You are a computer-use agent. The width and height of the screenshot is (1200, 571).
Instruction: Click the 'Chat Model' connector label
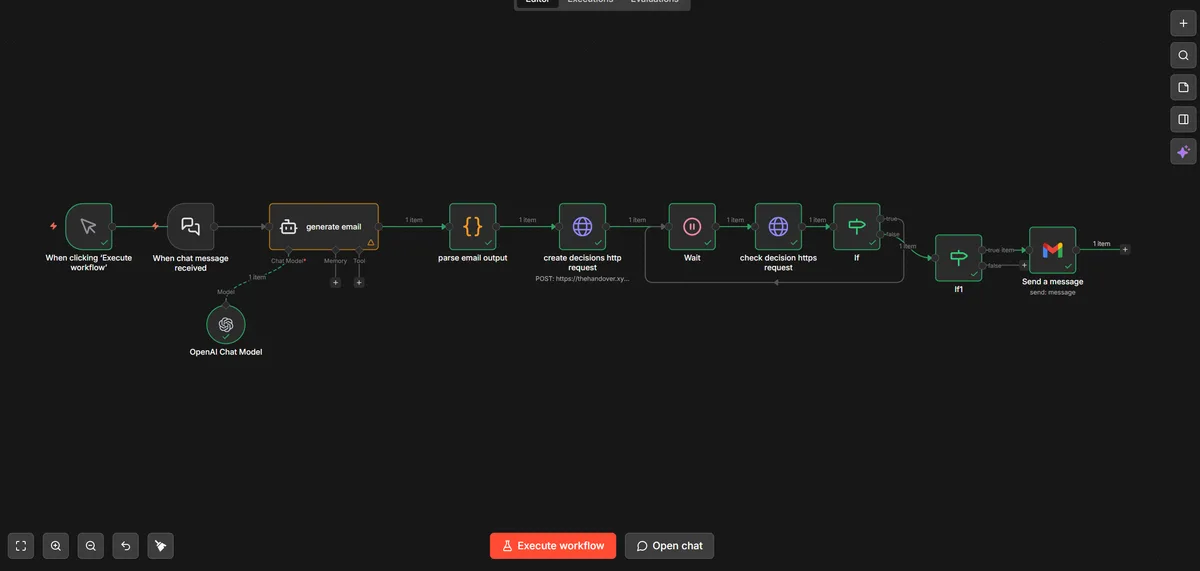point(288,260)
